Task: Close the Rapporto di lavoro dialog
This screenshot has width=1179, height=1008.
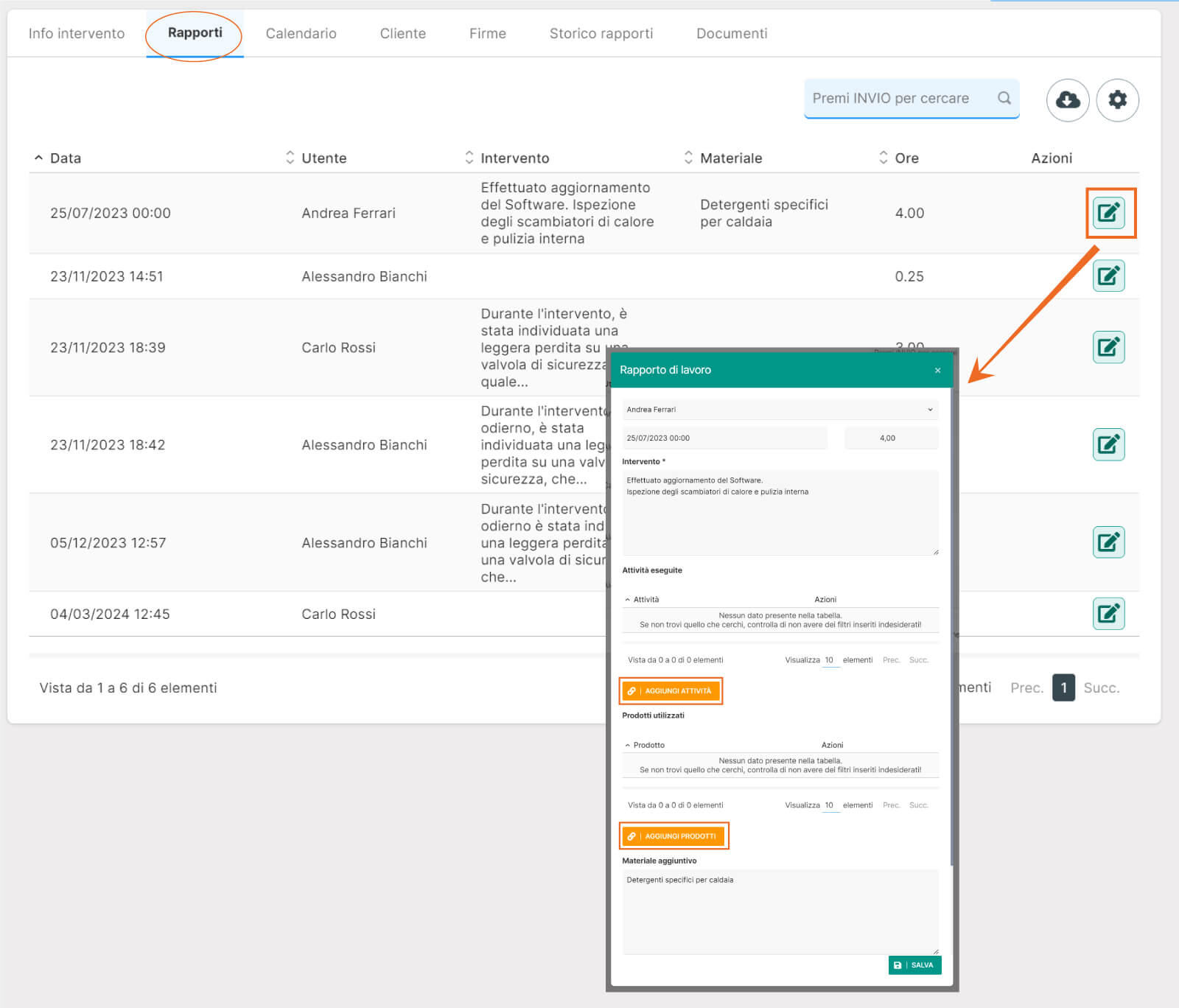Action: click(937, 370)
